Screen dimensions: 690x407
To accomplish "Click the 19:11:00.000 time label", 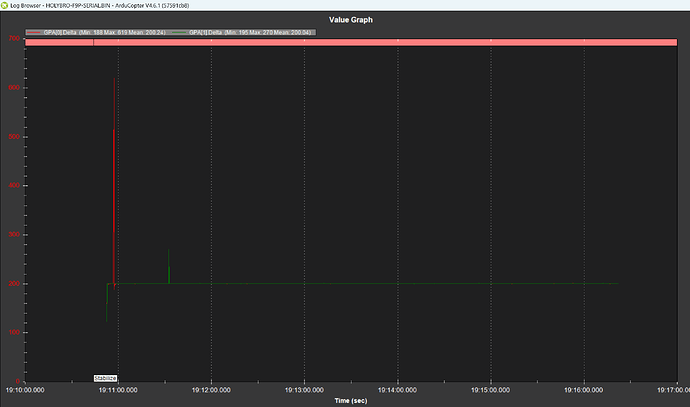I will pos(118,390).
